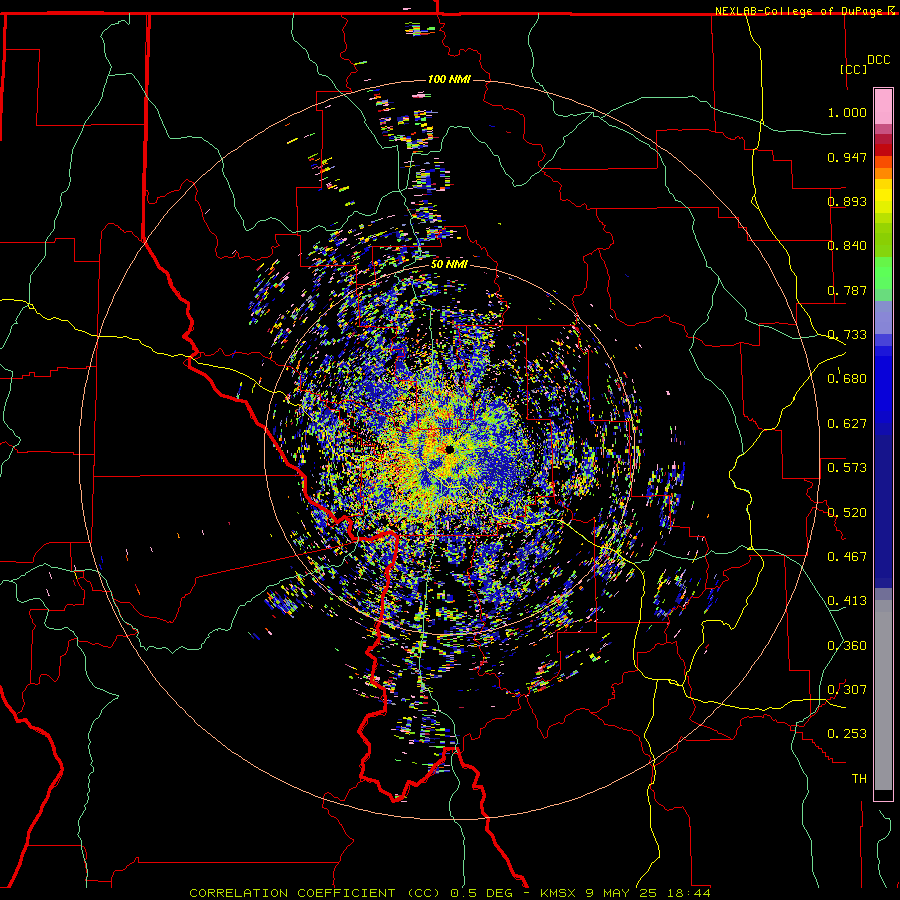The height and width of the screenshot is (900, 900).
Task: Click the 0.413 legend value
Action: [847, 601]
